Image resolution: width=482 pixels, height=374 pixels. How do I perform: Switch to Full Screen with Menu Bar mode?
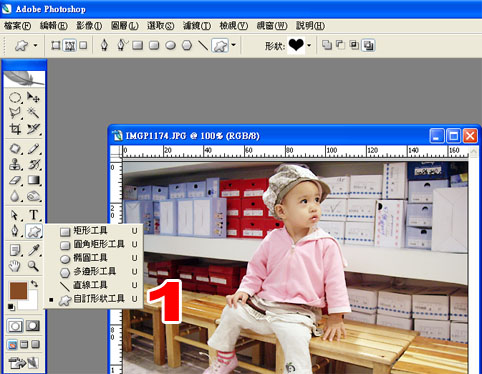tap(24, 344)
